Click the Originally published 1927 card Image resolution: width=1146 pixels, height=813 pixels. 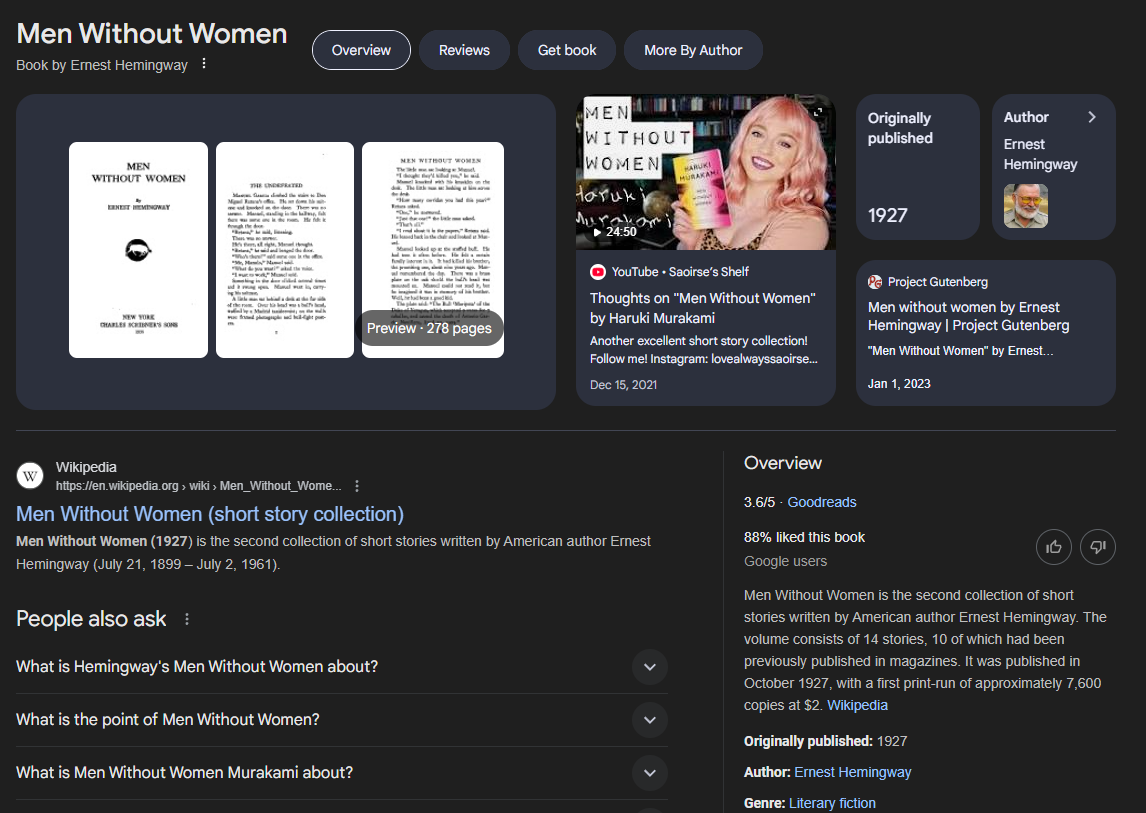point(917,167)
